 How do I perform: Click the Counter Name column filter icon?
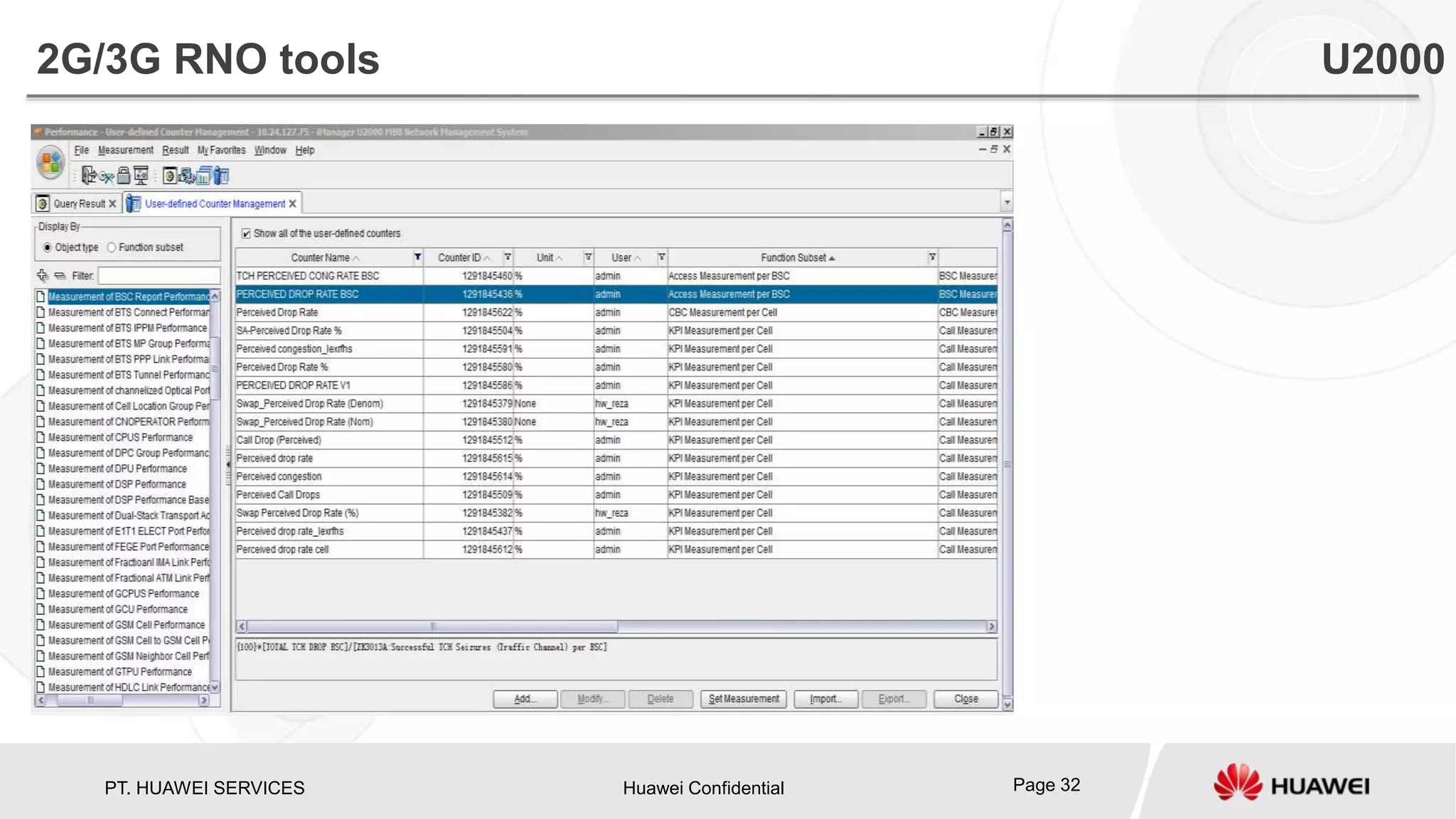(417, 257)
